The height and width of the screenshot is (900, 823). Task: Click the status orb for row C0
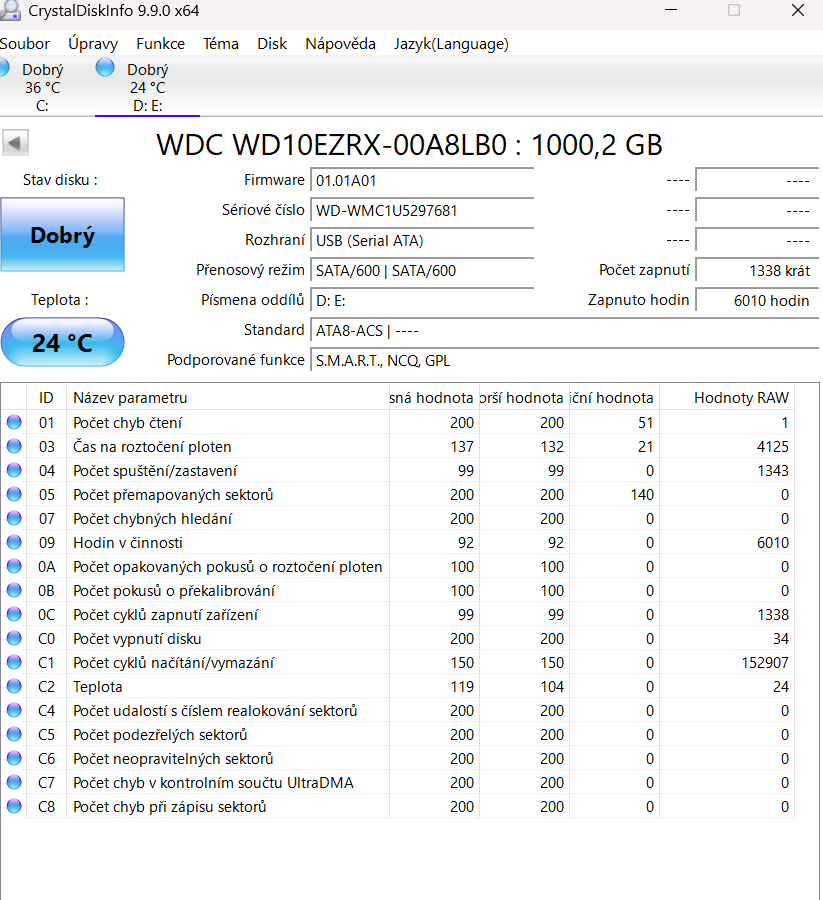14,638
